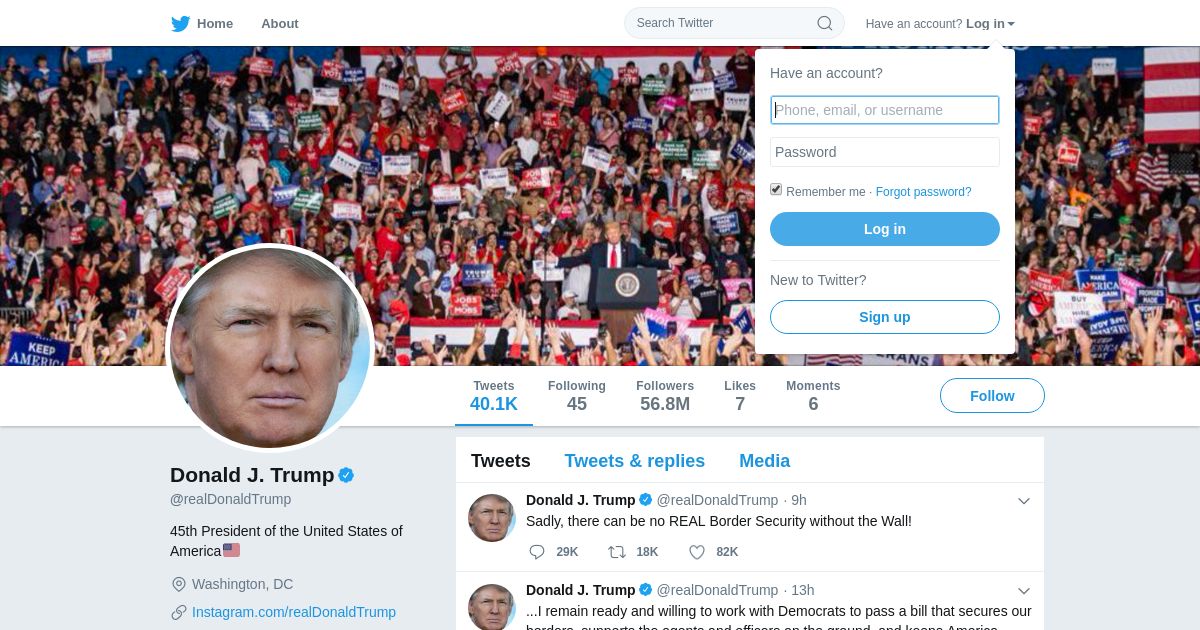Toggle the Remember me checkbox
This screenshot has width=1200, height=630.
click(776, 190)
